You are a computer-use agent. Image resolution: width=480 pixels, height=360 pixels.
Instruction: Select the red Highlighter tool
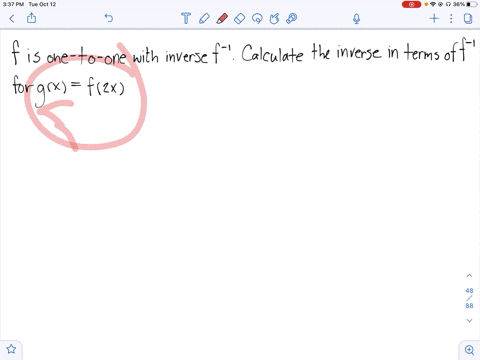(222, 18)
